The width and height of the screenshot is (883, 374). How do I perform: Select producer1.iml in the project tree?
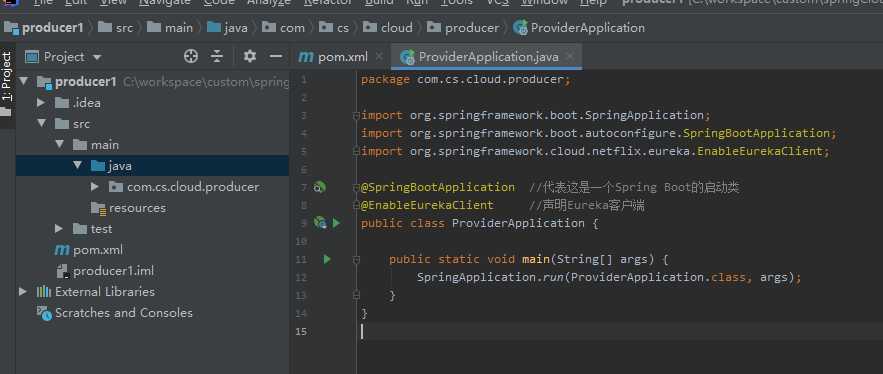click(x=113, y=271)
